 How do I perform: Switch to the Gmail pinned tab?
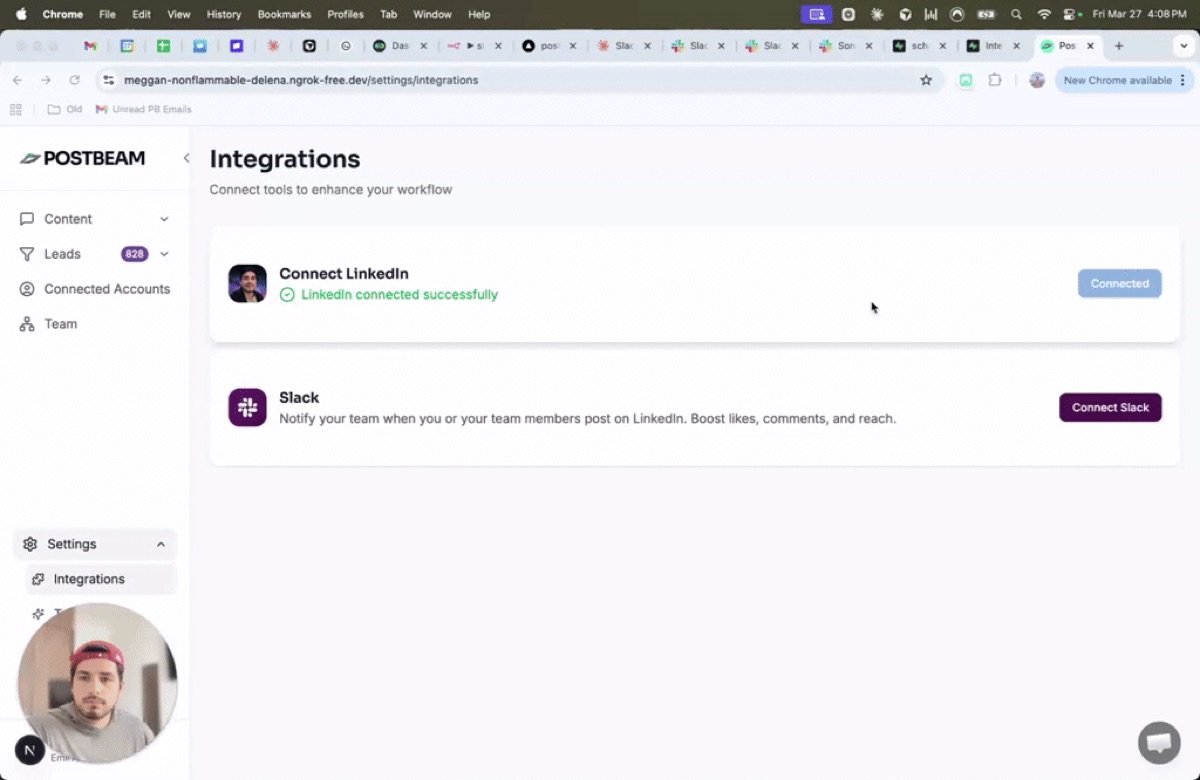tap(90, 46)
